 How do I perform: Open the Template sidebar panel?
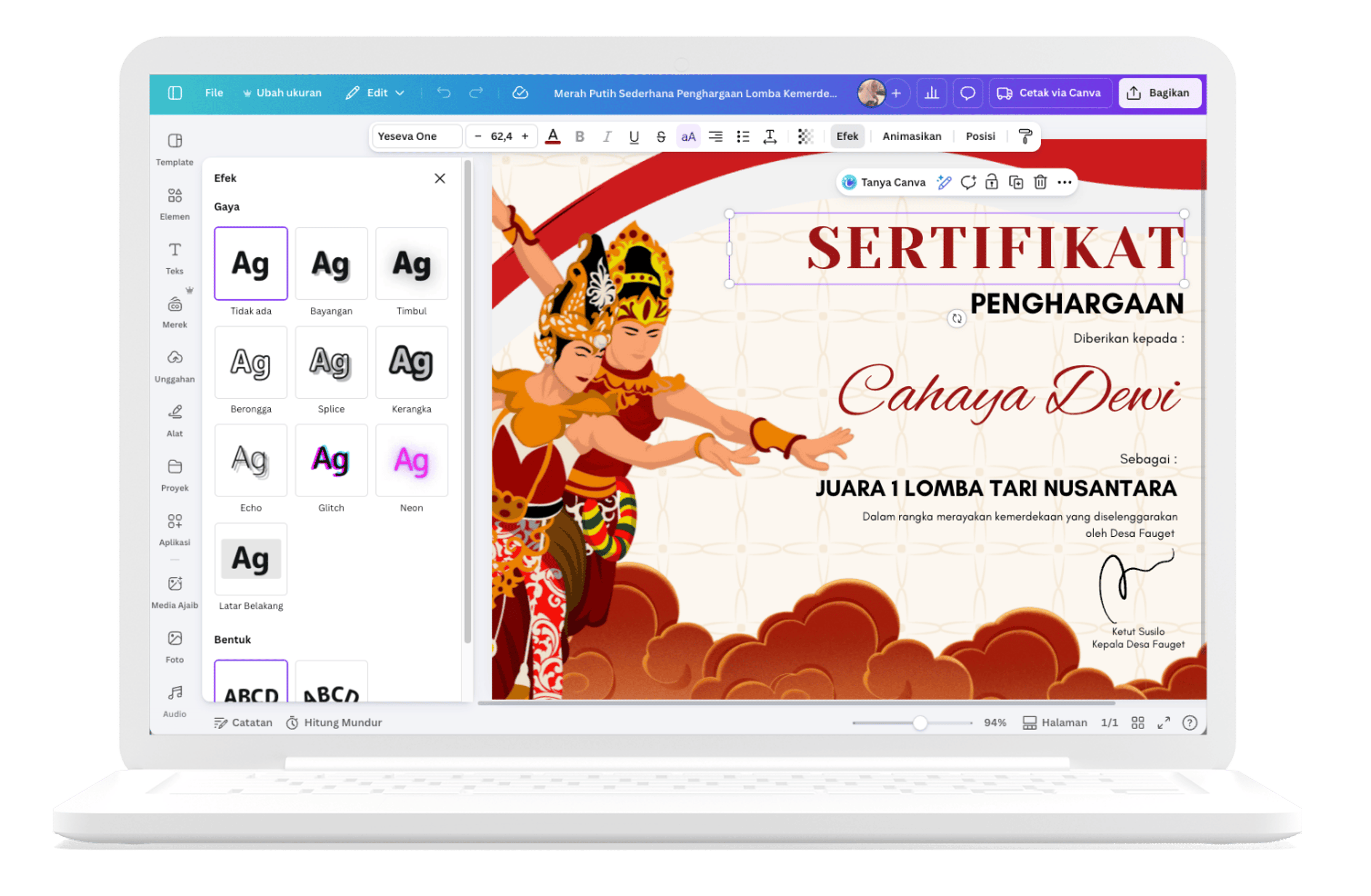pyautogui.click(x=174, y=149)
